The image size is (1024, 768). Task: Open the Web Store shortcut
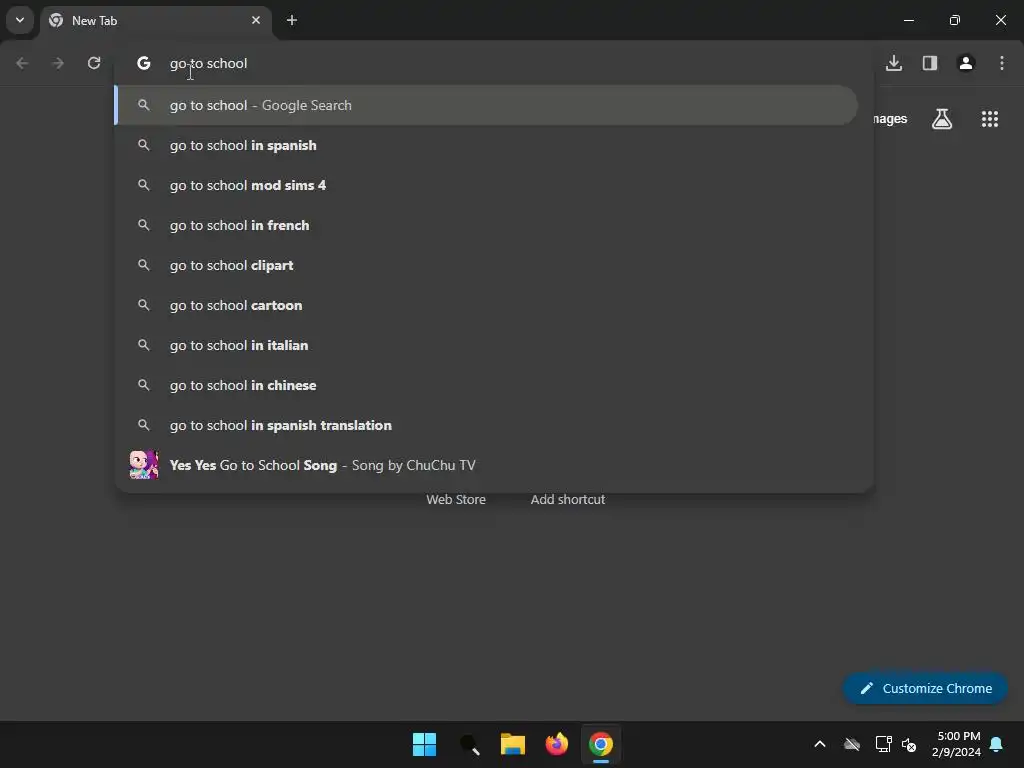click(456, 500)
